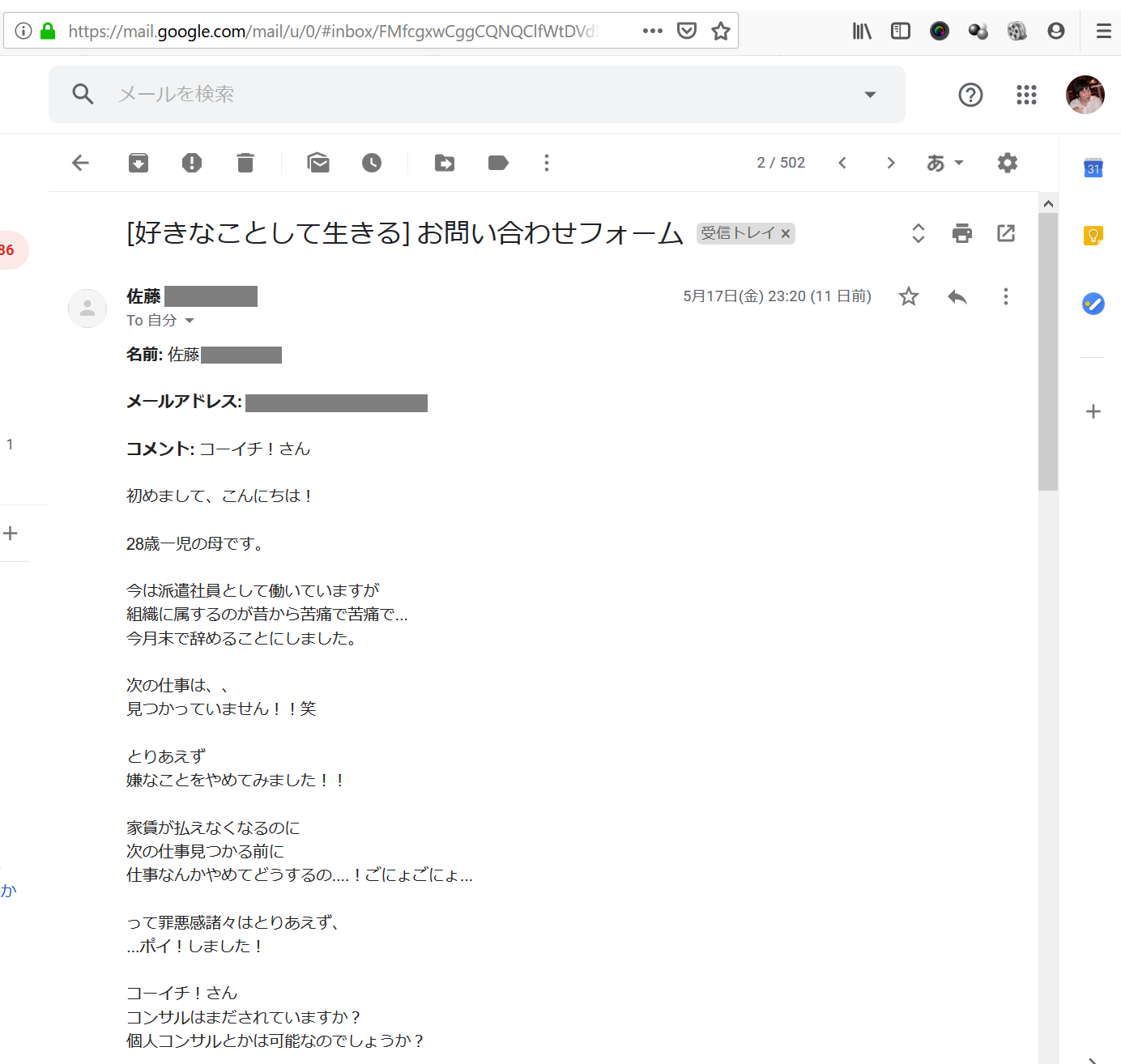The height and width of the screenshot is (1064, 1121).
Task: Open the Google apps grid menu
Action: tap(1026, 95)
